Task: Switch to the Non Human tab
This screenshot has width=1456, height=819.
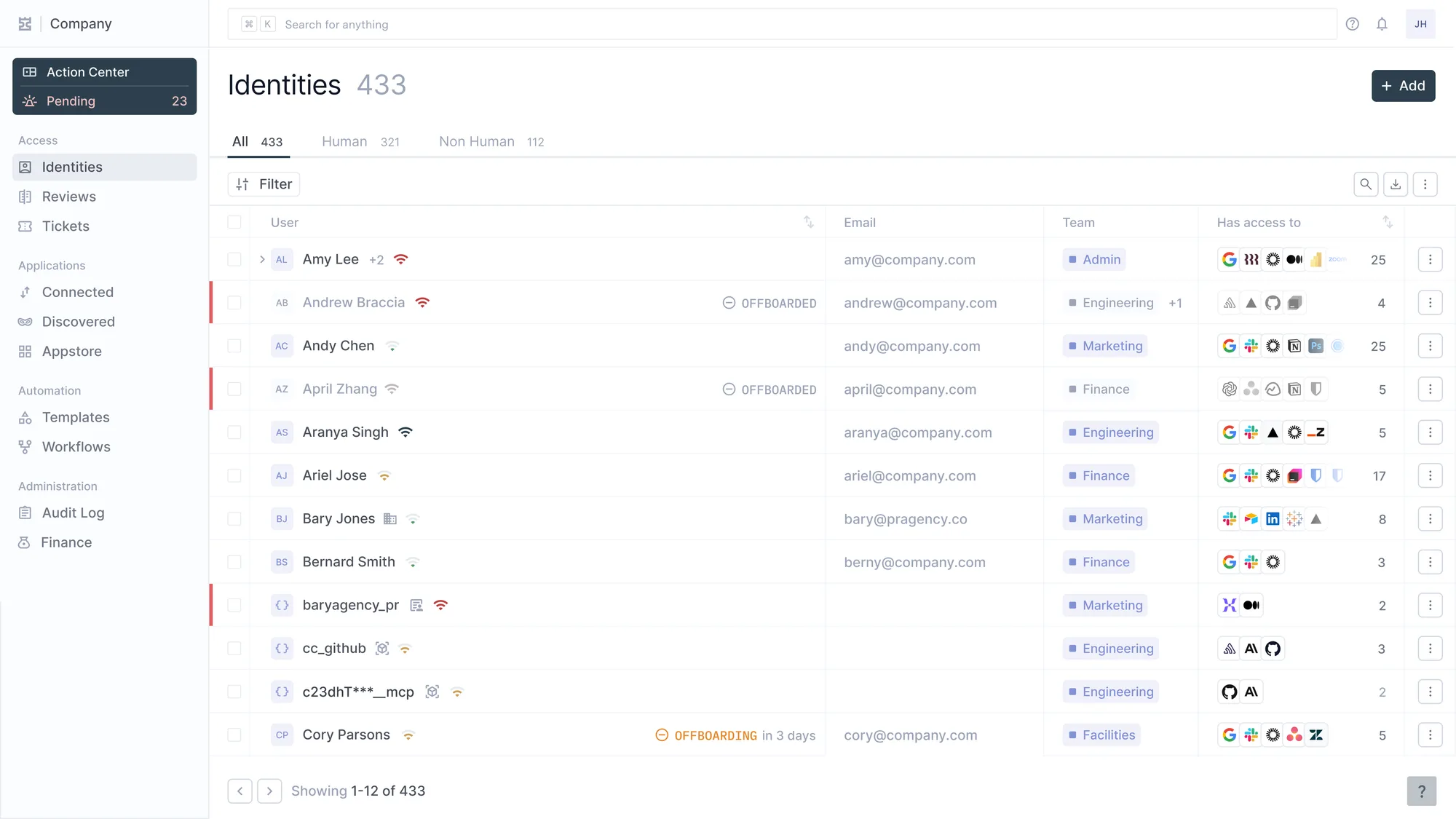Action: pyautogui.click(x=491, y=142)
